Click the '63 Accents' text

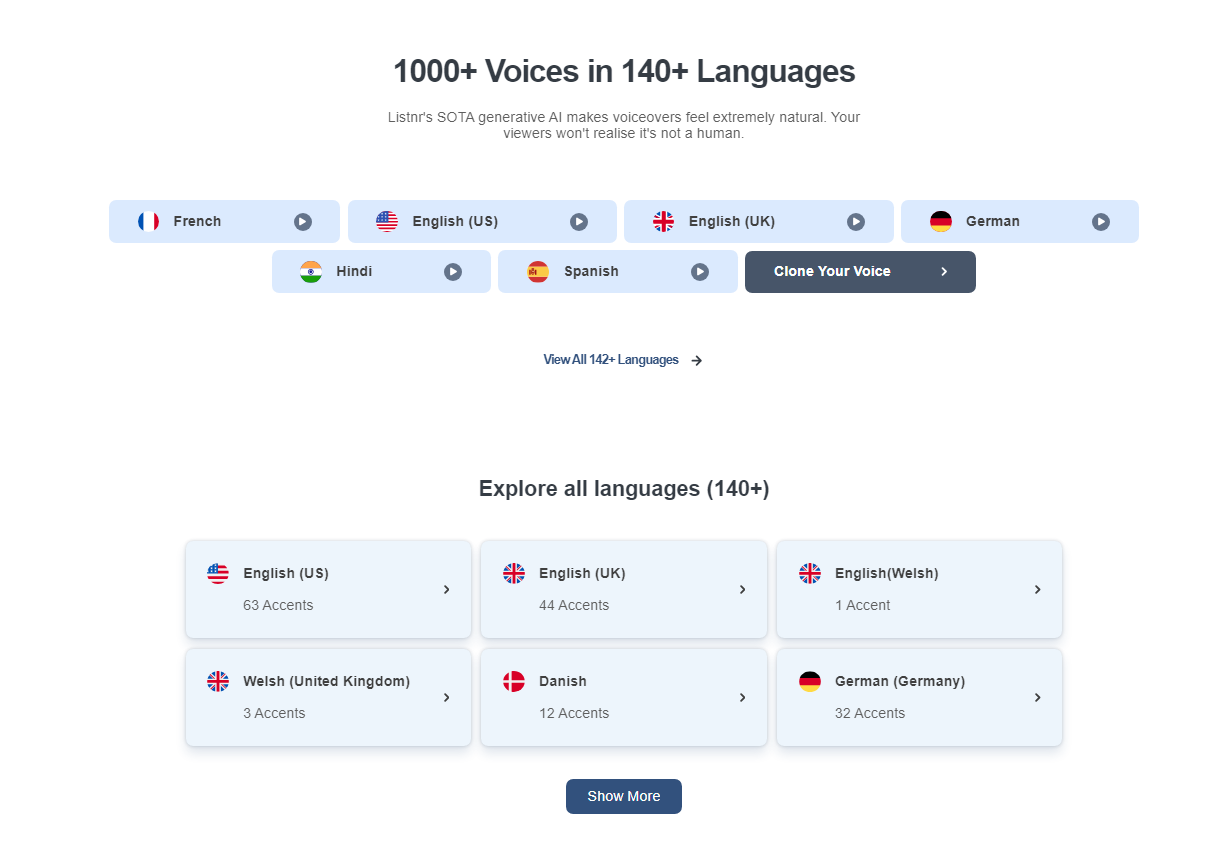[x=278, y=605]
